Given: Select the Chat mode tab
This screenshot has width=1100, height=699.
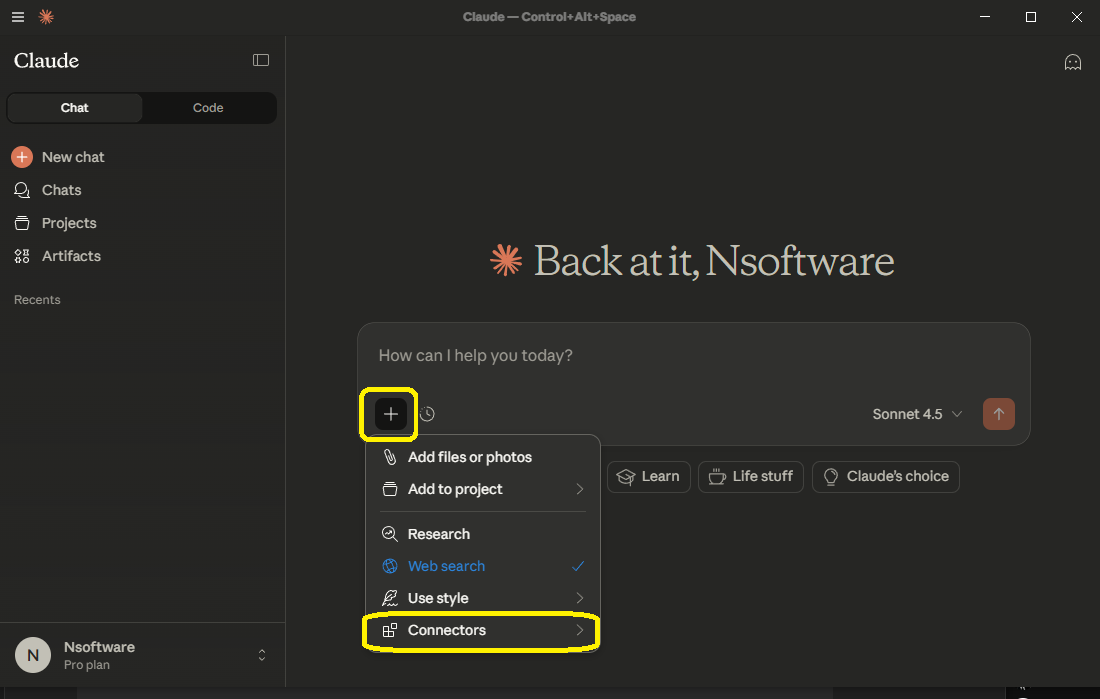Looking at the screenshot, I should click(x=75, y=108).
